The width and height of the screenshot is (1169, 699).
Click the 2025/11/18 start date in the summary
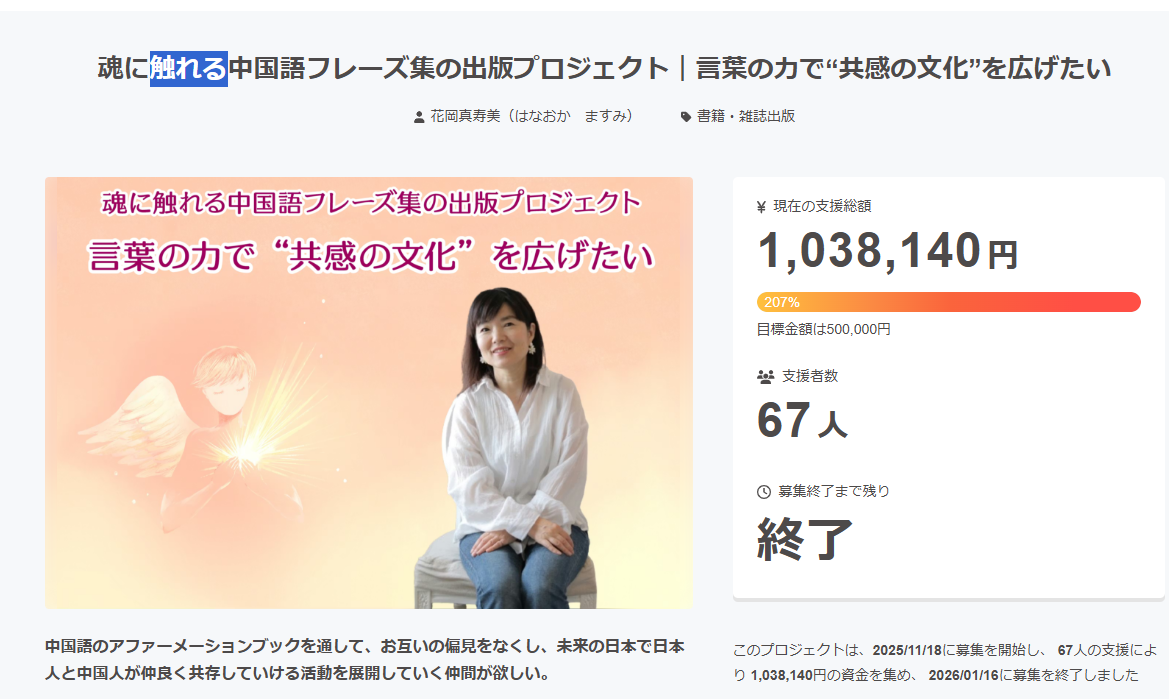tap(907, 651)
